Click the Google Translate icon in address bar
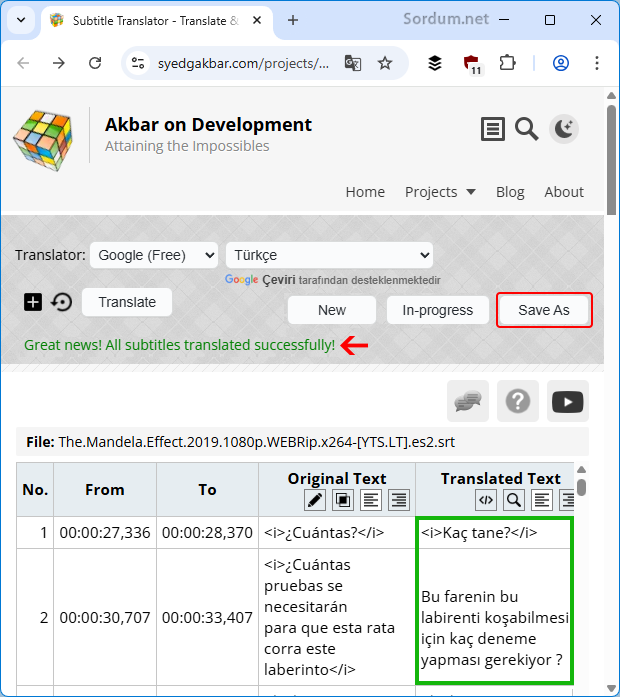 point(353,63)
